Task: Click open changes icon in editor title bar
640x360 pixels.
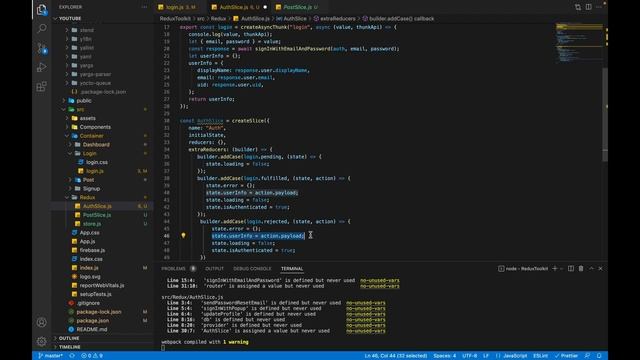Action: [578, 7]
